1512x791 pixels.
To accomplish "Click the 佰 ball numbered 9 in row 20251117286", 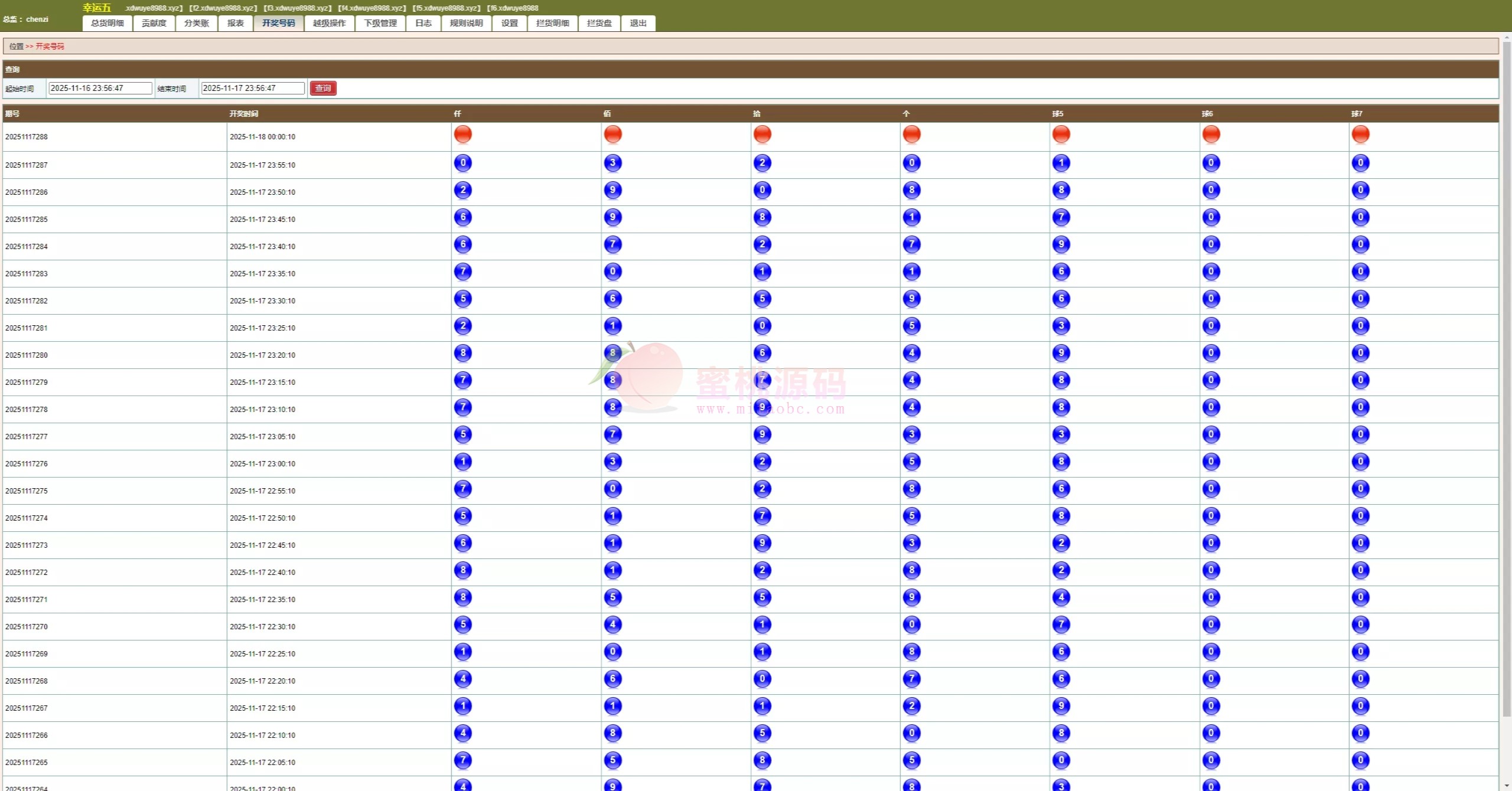I will (x=612, y=190).
